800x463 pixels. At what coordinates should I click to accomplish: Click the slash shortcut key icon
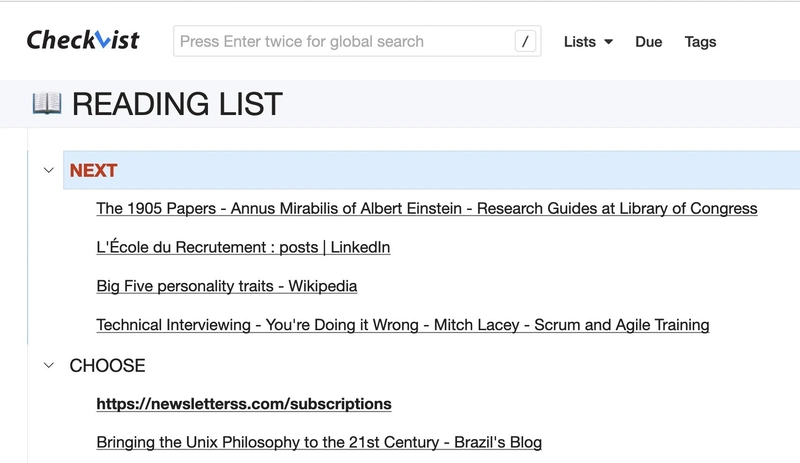pyautogui.click(x=526, y=41)
